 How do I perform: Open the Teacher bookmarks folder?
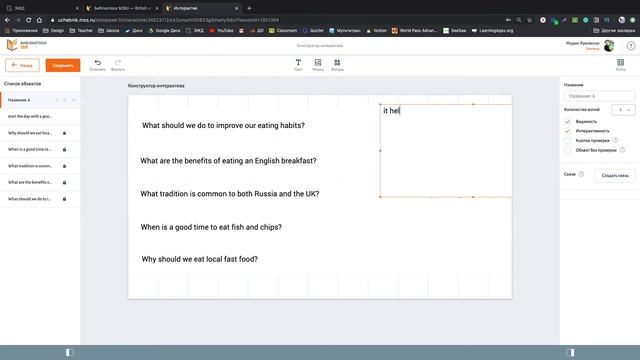(x=81, y=31)
